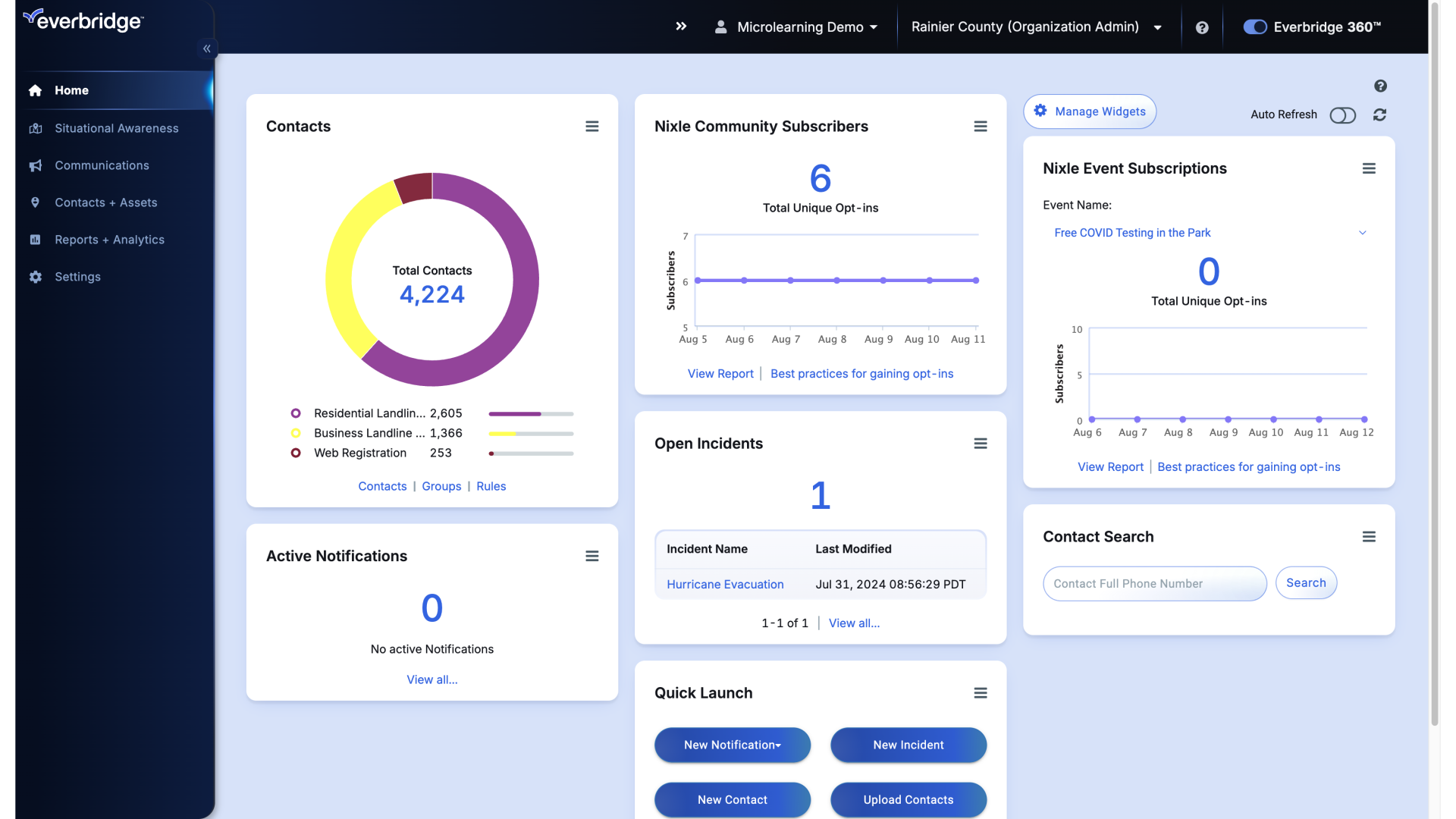The image size is (1456, 819).
Task: Click the Contact Full Phone Number field
Action: point(1153,584)
